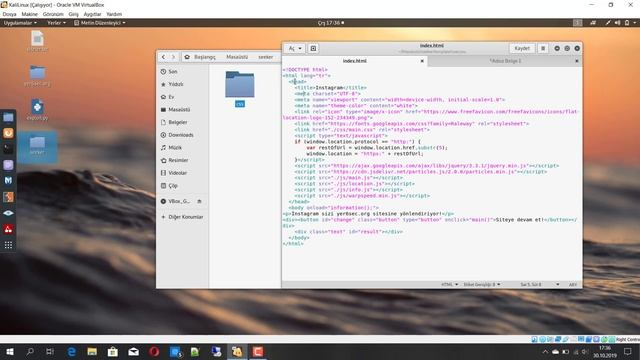
Task: Open Task View on the Windows taskbar
Action: 50,351
